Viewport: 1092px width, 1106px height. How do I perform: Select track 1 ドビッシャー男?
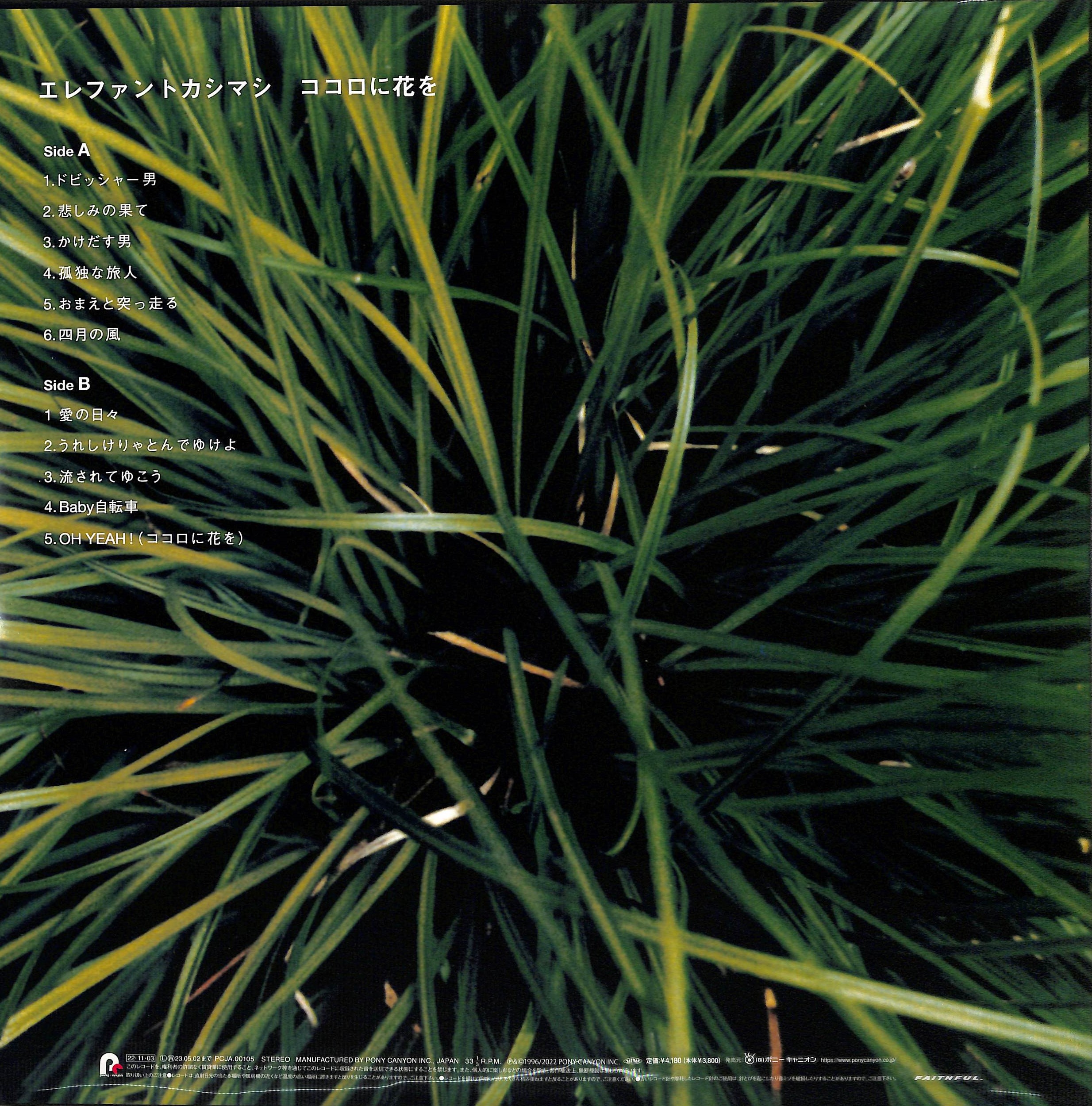pyautogui.click(x=100, y=180)
